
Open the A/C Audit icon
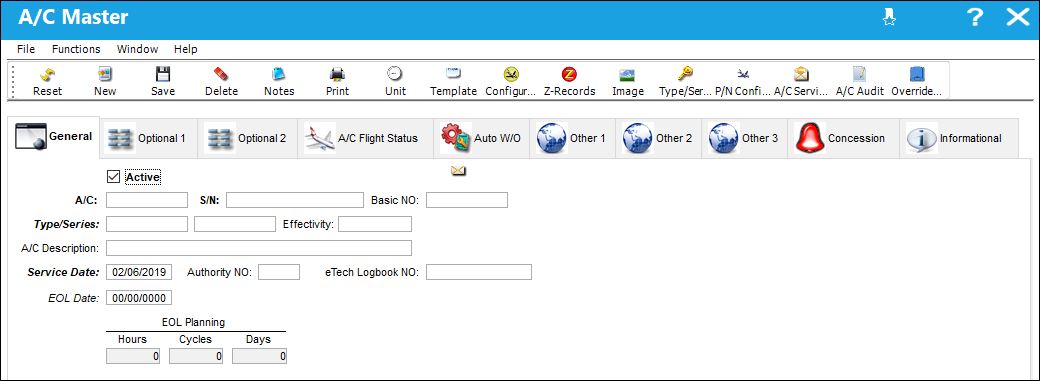[x=859, y=74]
